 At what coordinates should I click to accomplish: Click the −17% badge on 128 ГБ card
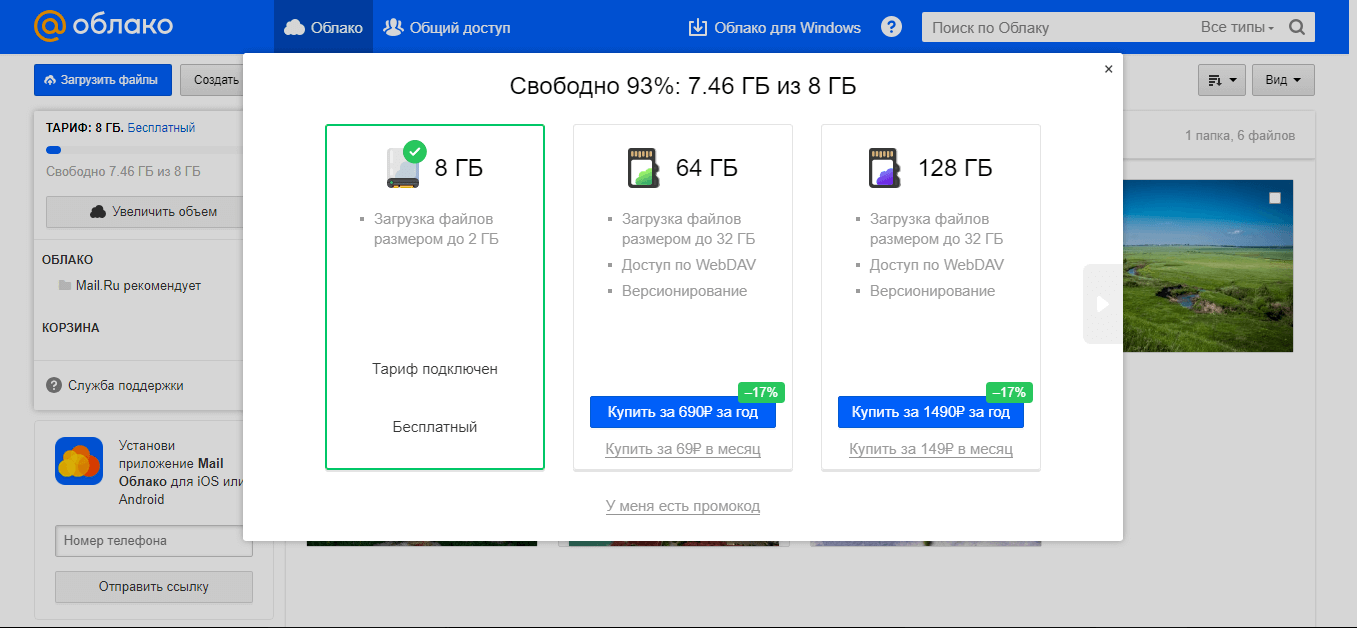(x=1009, y=392)
